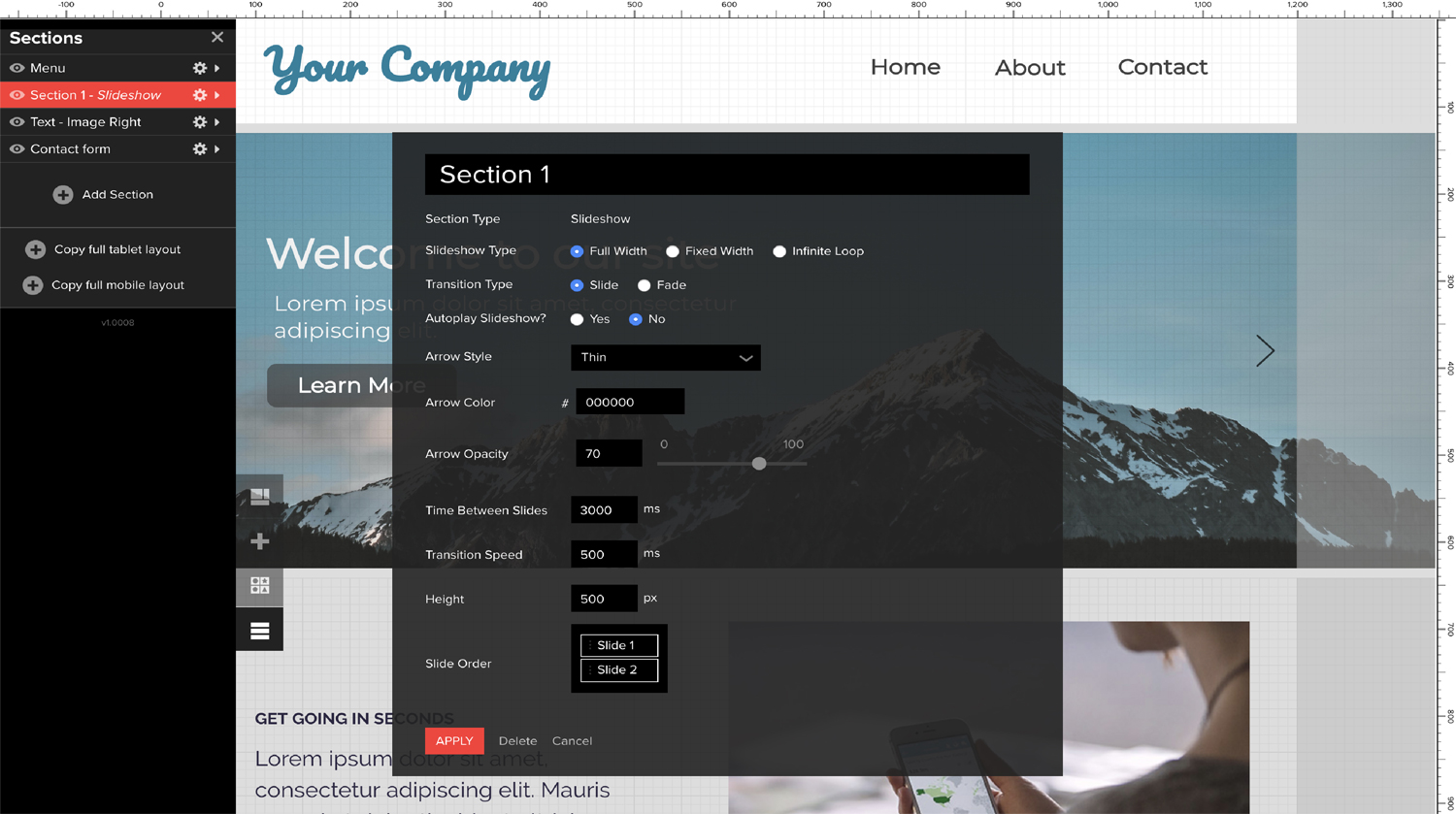Click the Arrow Opacity slider handle
Image resolution: width=1456 pixels, height=814 pixels.
(759, 464)
